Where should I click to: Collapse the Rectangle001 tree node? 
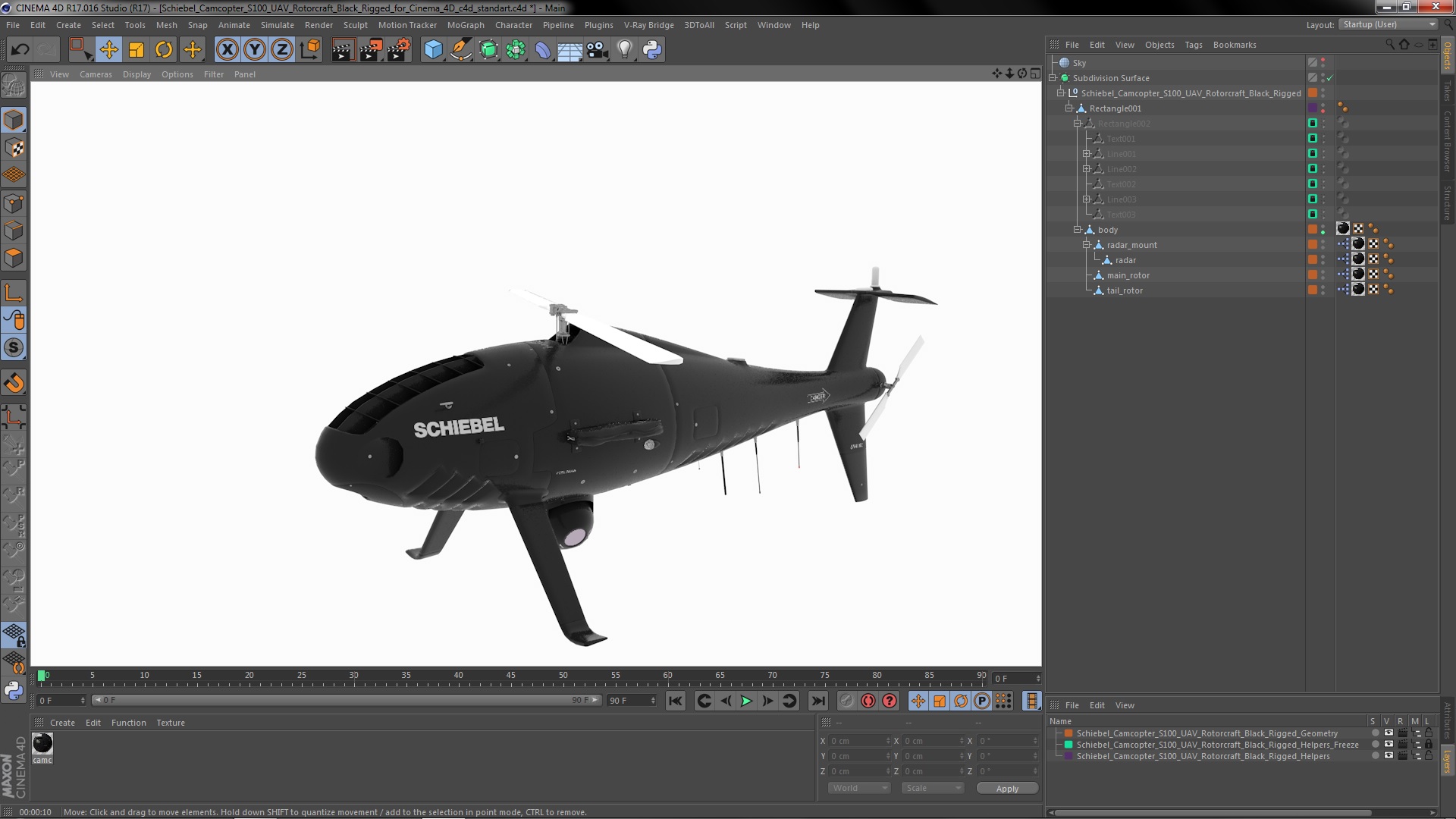(x=1069, y=108)
